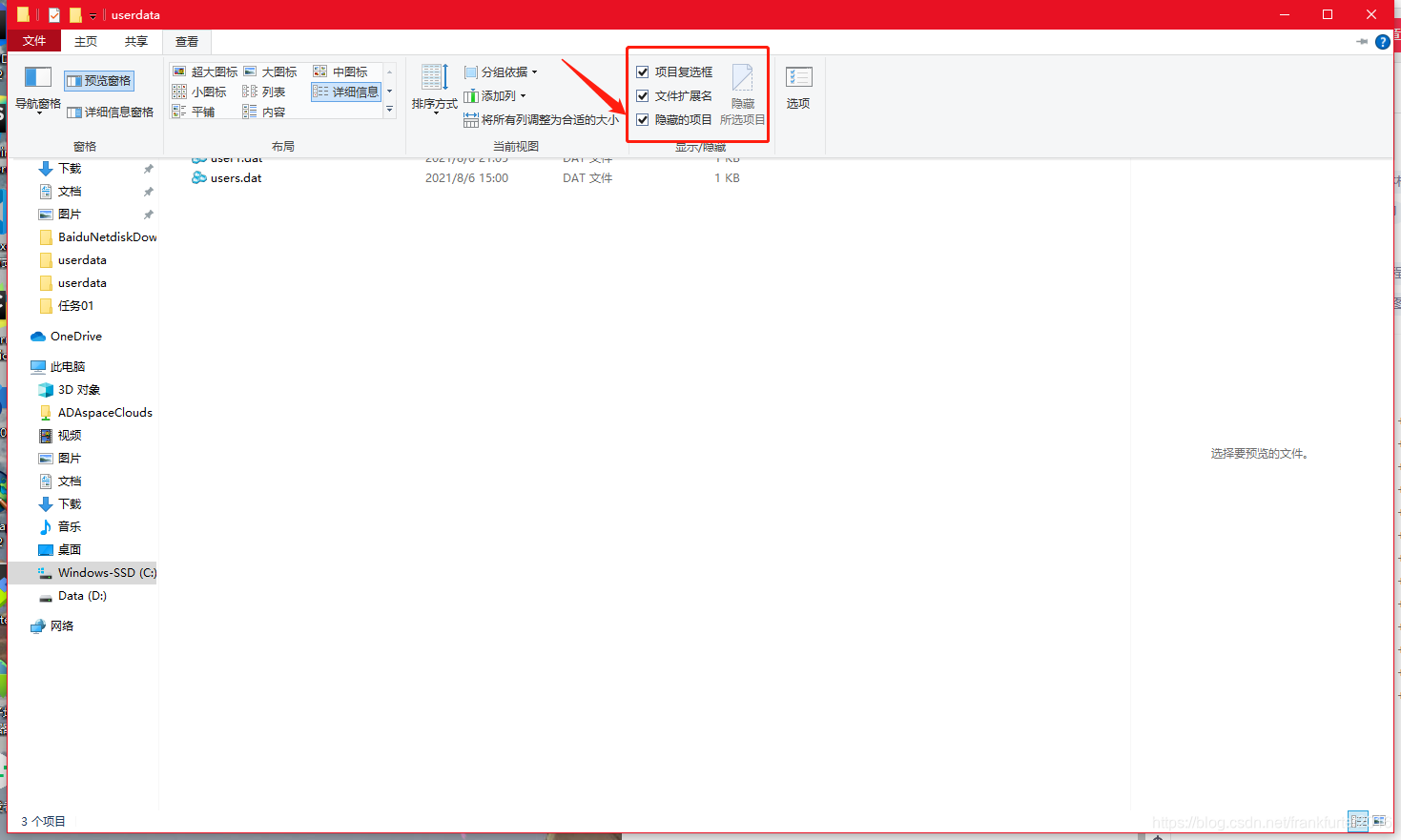Uncheck the 文件扩展名 checkbox
The image size is (1401, 840).
(x=643, y=96)
